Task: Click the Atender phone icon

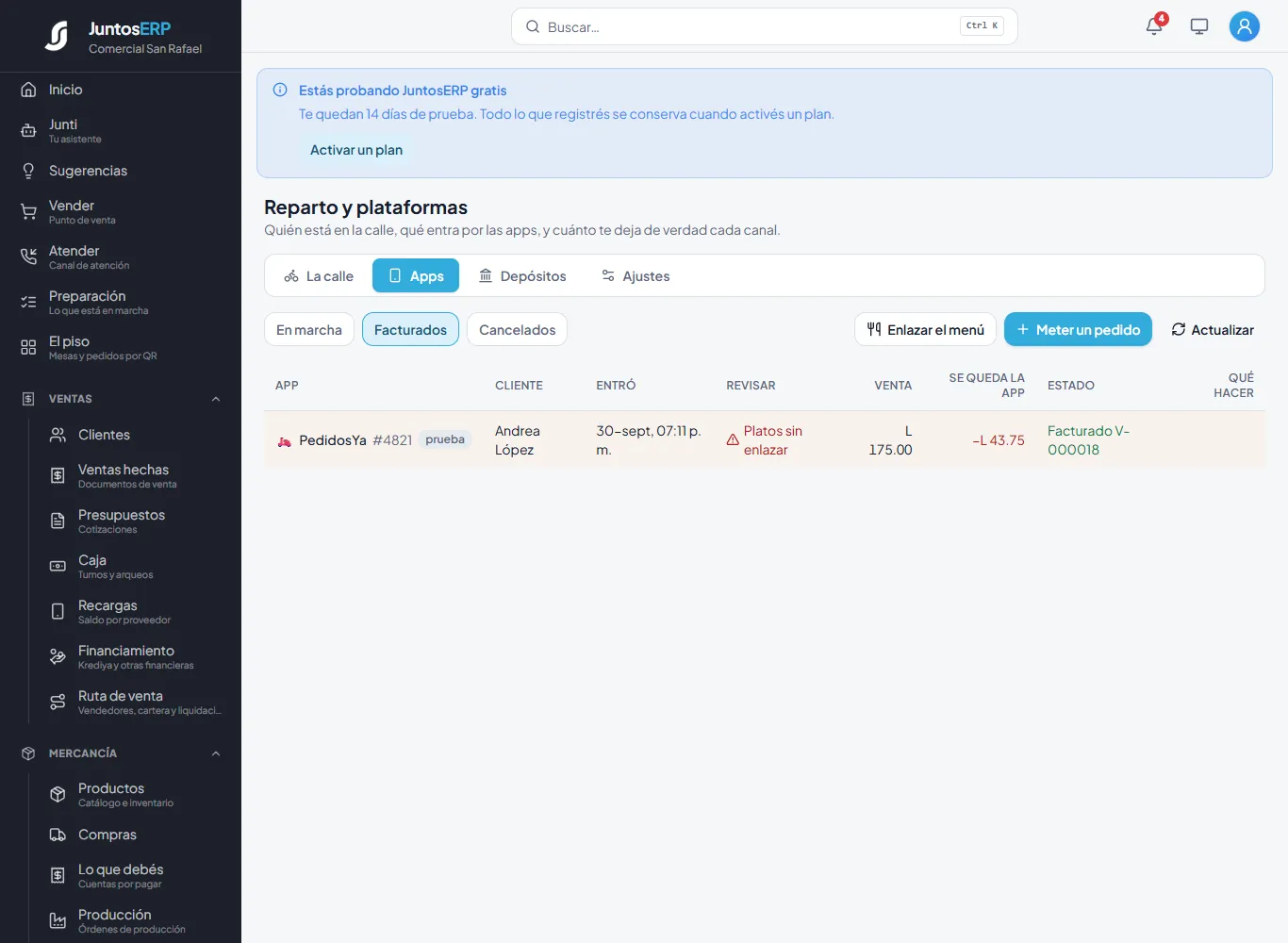Action: coord(28,257)
